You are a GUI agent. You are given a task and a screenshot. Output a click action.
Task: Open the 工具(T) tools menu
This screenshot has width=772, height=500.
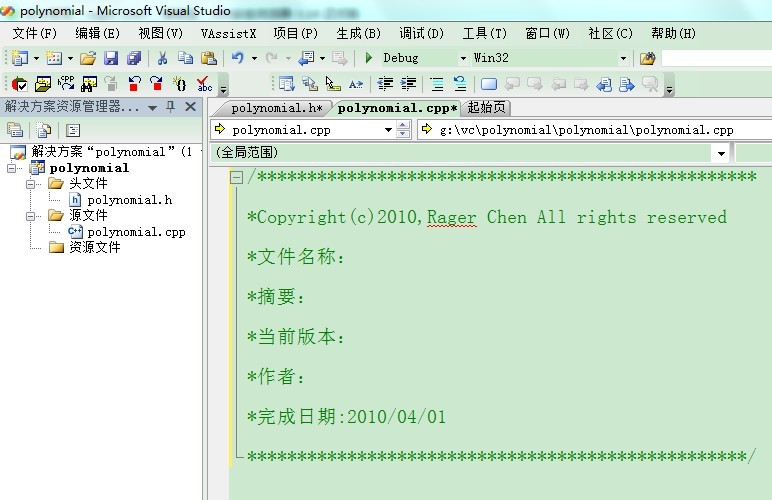pyautogui.click(x=484, y=33)
